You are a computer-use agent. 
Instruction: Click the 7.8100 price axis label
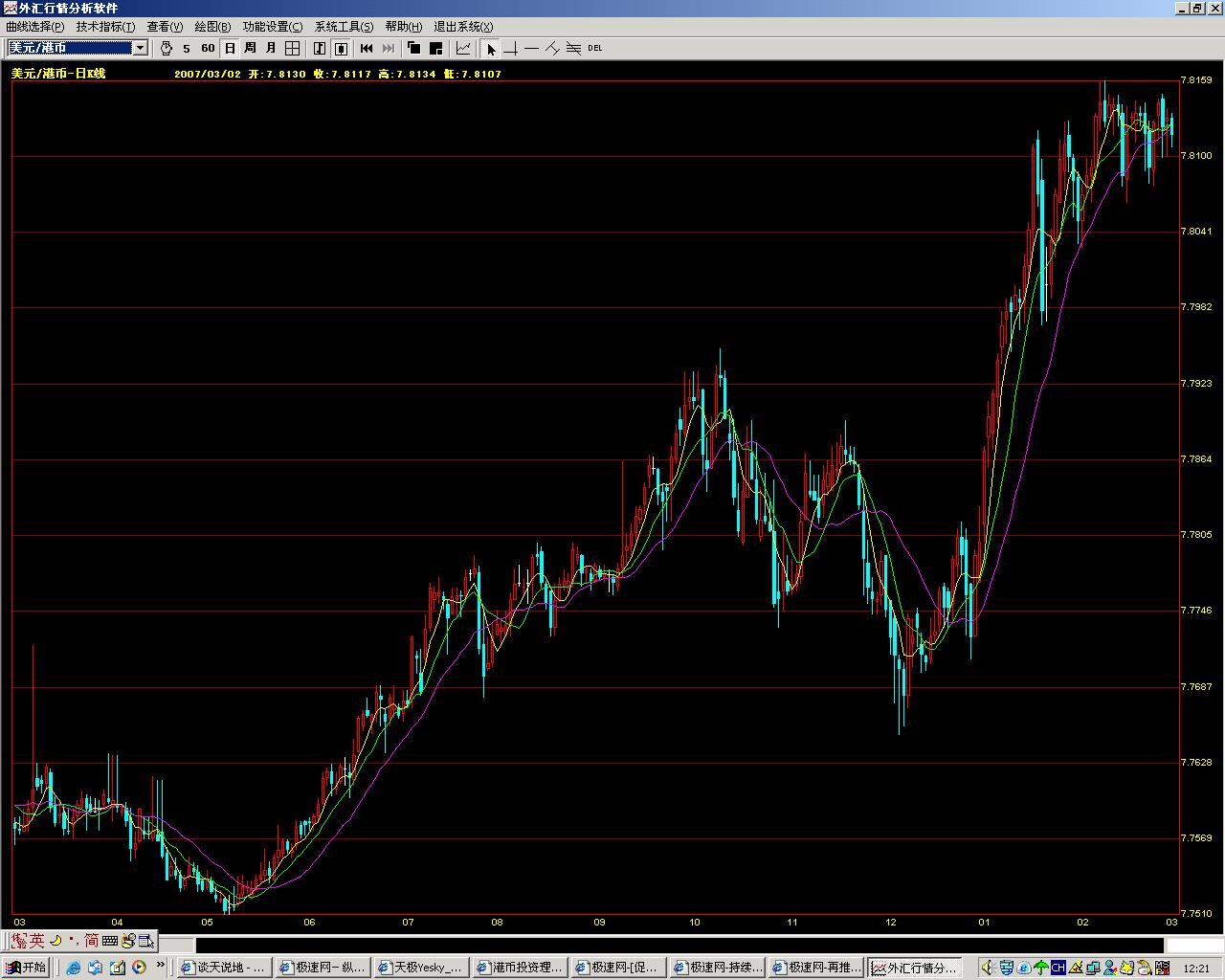(x=1197, y=155)
